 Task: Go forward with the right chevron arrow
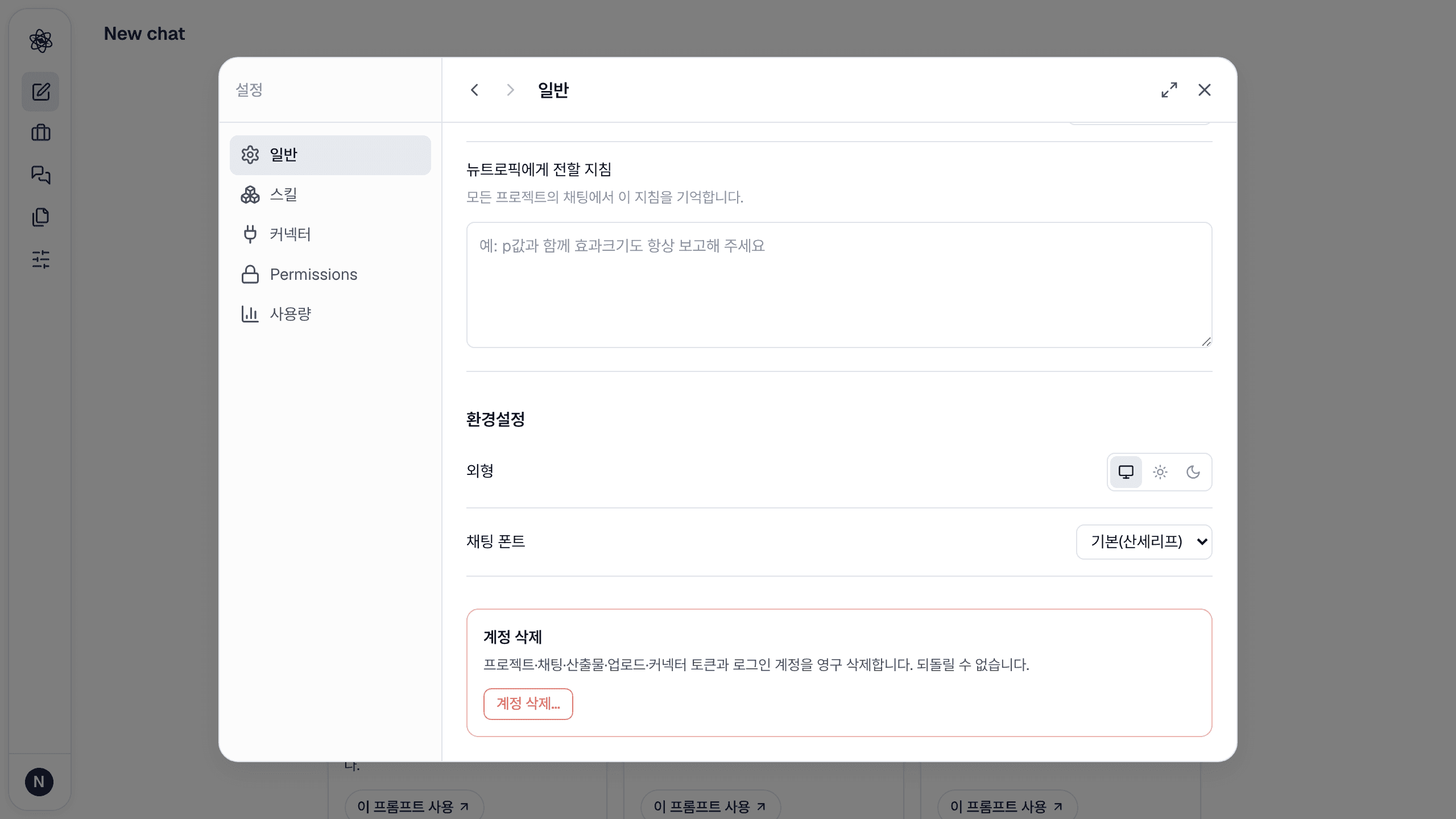[510, 90]
